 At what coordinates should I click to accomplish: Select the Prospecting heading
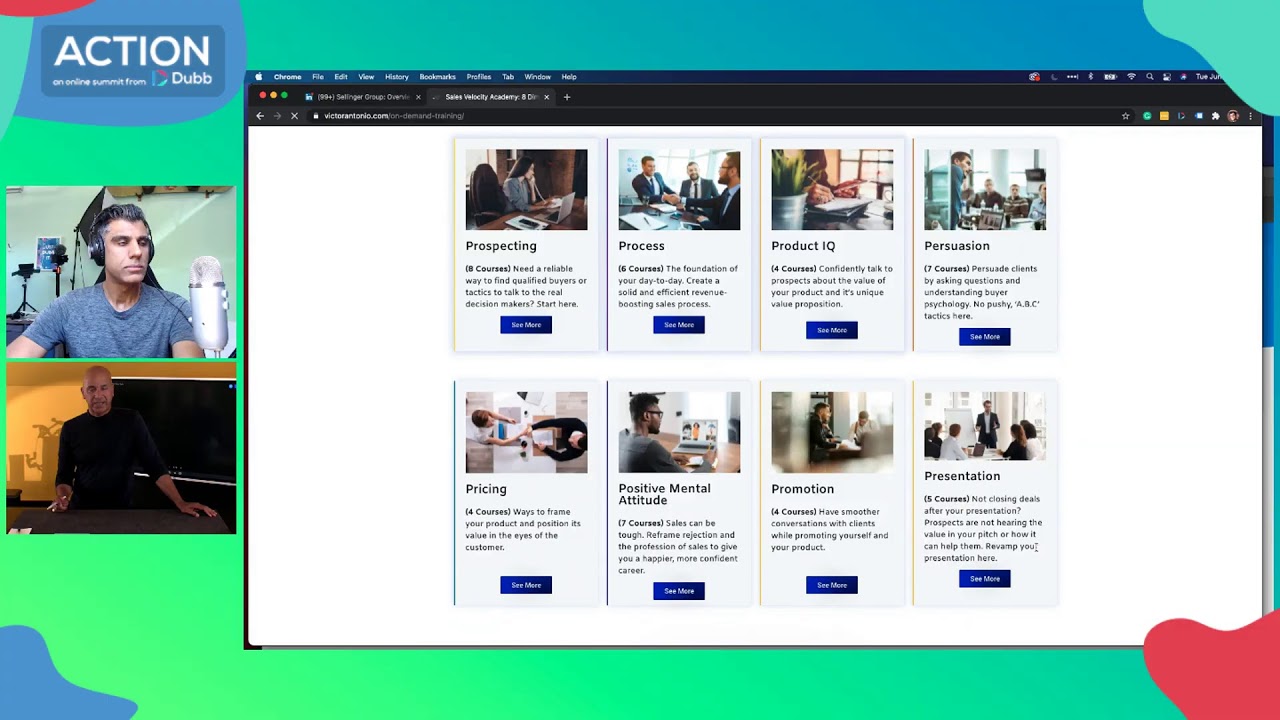click(501, 246)
